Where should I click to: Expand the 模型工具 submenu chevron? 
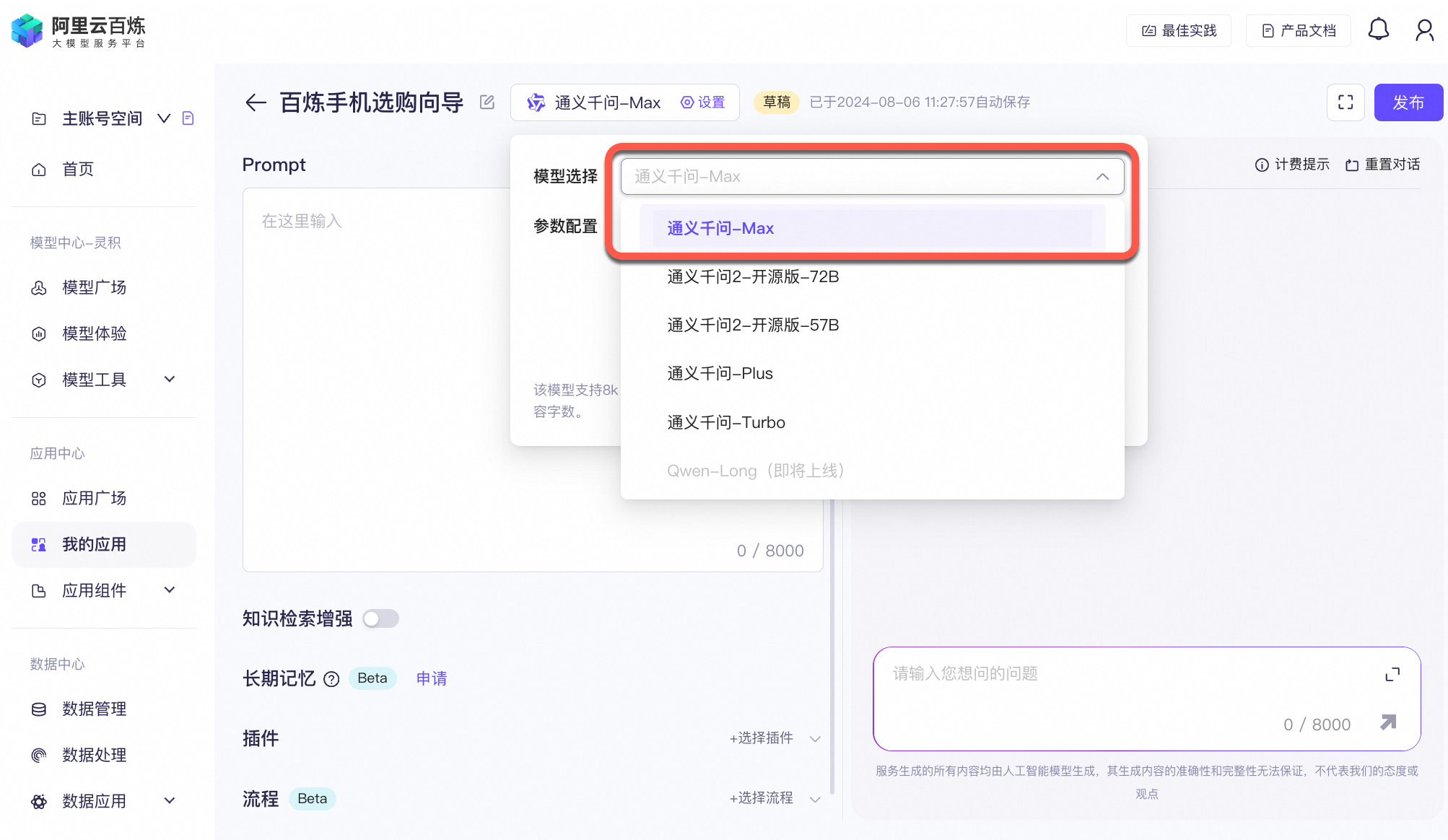click(170, 380)
